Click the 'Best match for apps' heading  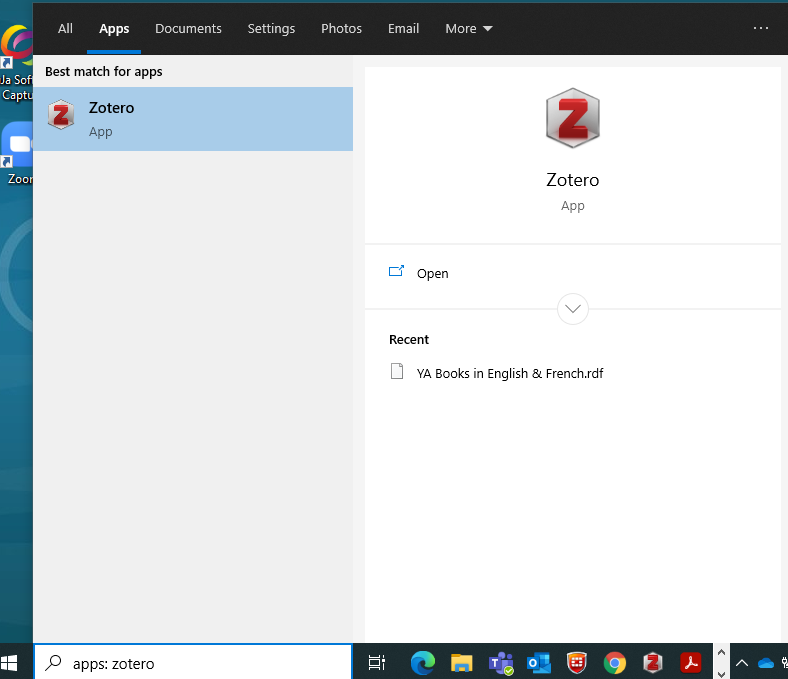point(104,71)
